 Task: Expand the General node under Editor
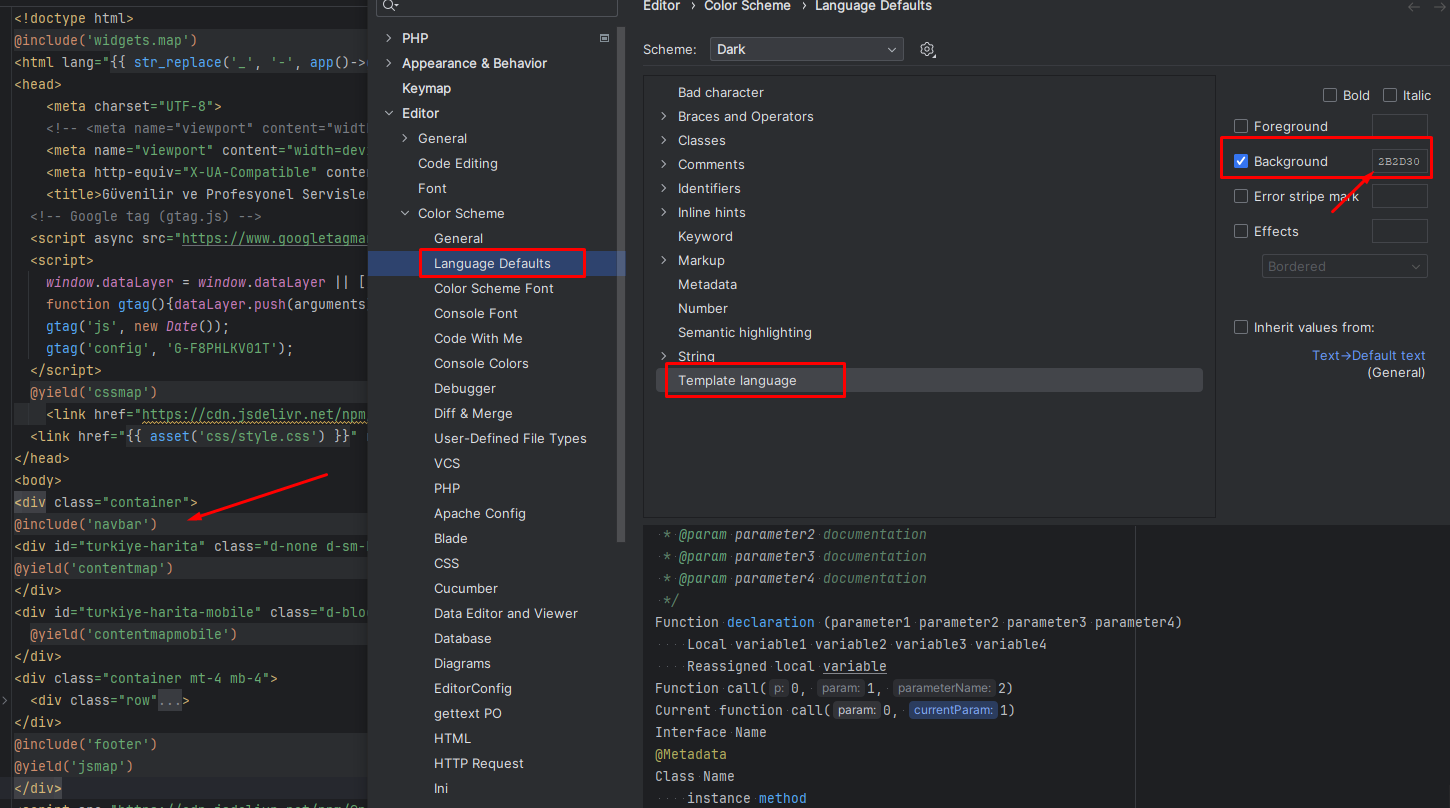coord(405,138)
